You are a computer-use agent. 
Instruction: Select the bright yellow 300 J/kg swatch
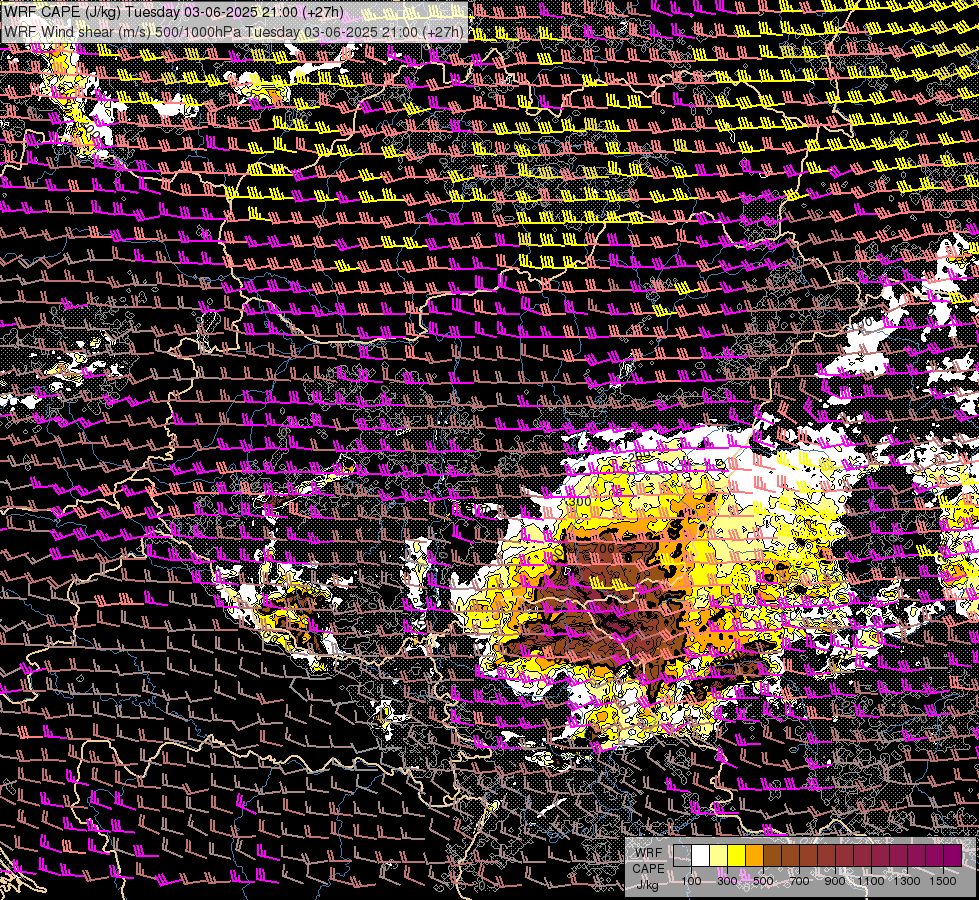tap(736, 856)
